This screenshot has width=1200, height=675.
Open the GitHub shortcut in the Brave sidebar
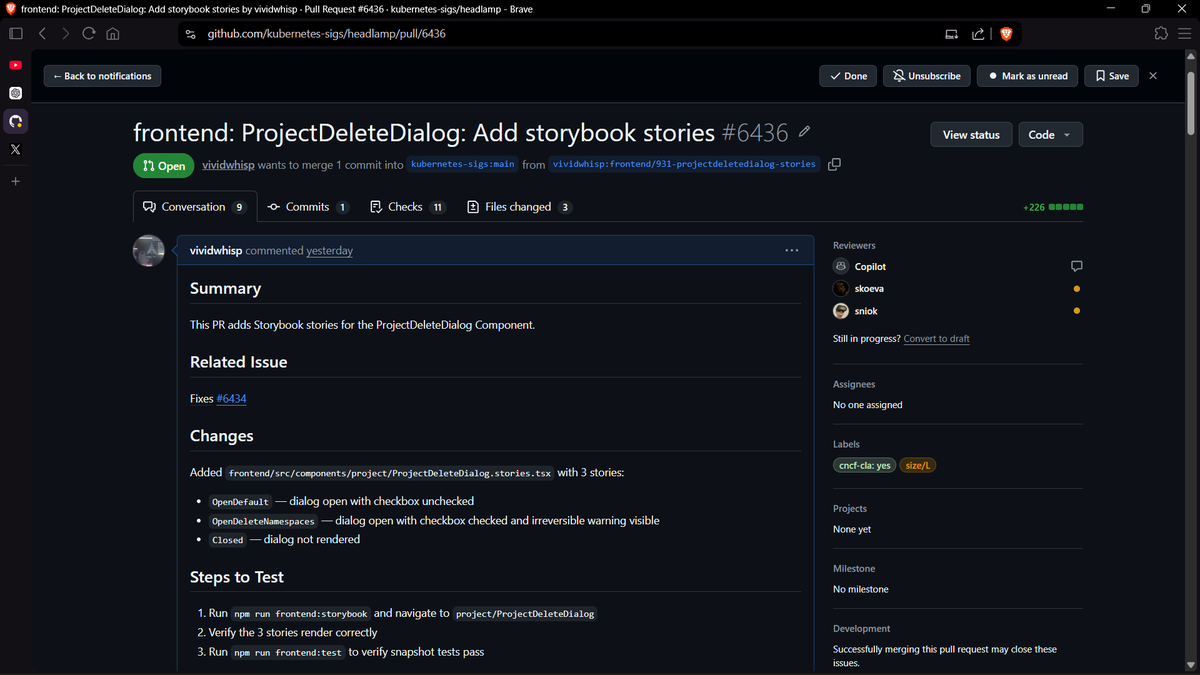pos(15,121)
